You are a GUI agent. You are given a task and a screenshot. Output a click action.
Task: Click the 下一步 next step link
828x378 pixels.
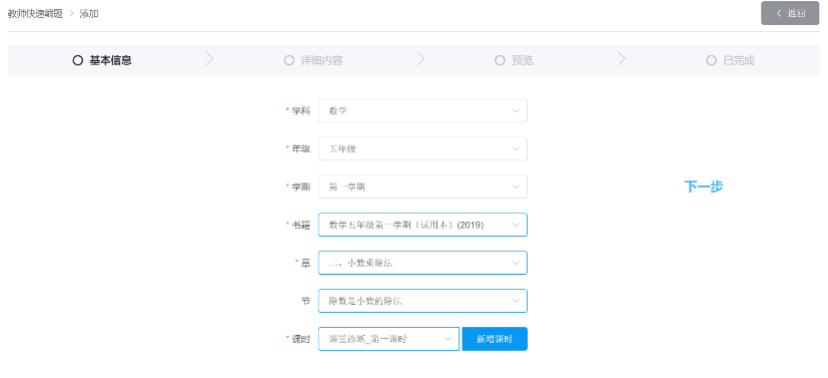pyautogui.click(x=703, y=186)
